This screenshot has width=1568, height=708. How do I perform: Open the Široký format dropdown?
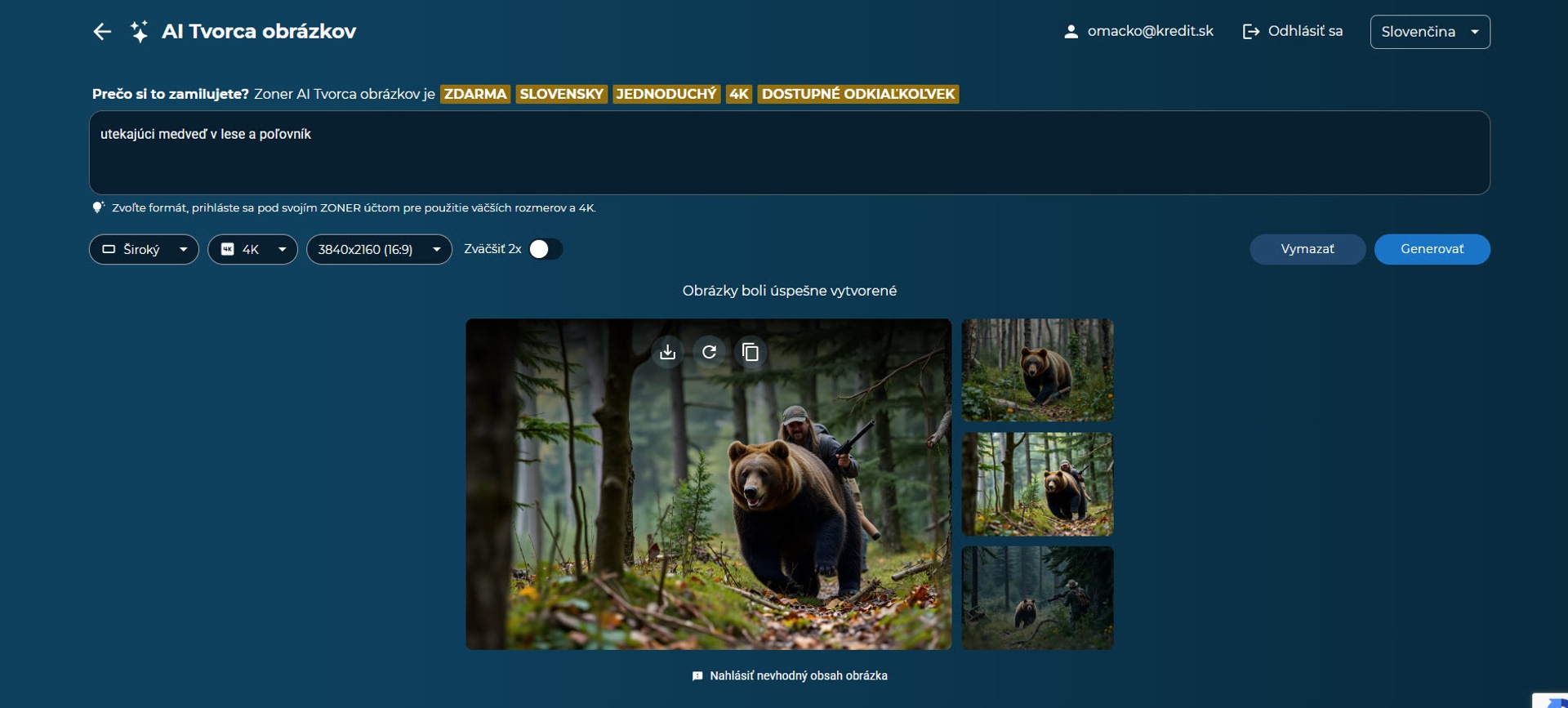[x=144, y=249]
